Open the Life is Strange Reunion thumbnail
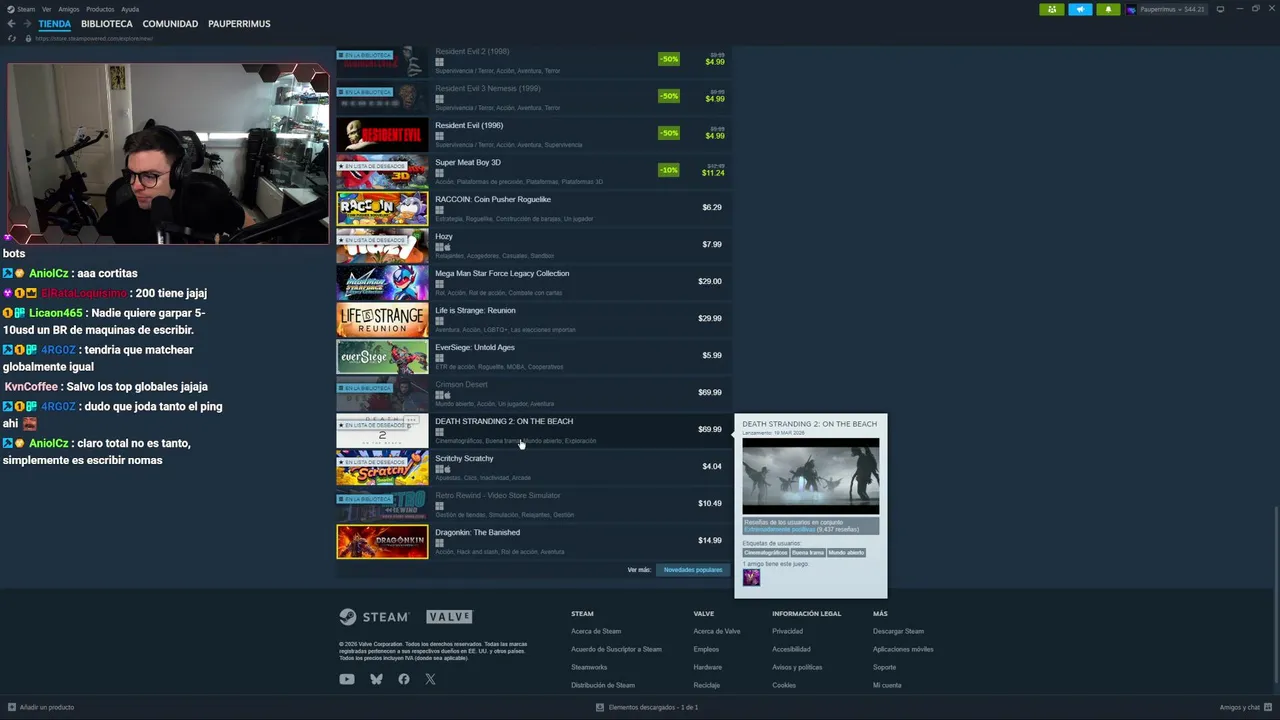 click(382, 319)
